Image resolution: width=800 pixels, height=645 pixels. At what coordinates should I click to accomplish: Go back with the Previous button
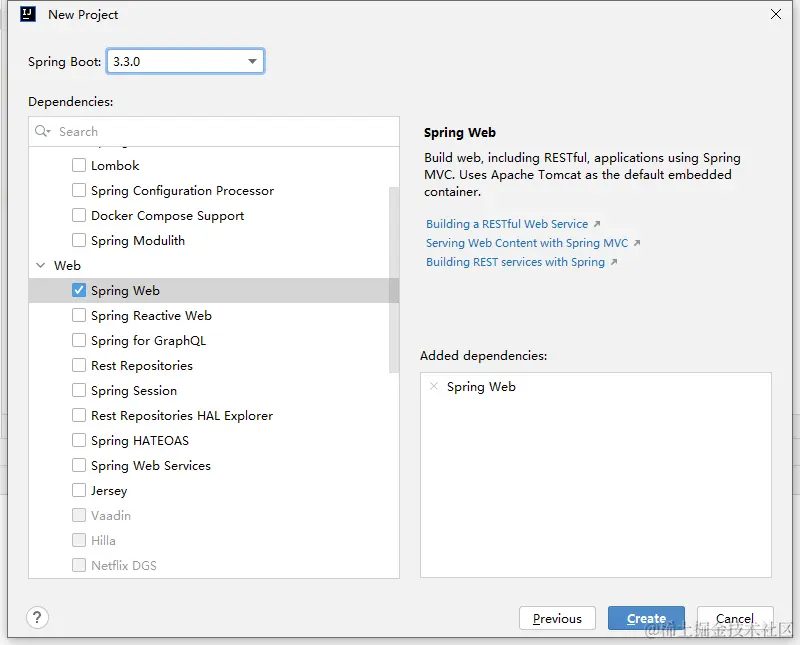point(557,618)
